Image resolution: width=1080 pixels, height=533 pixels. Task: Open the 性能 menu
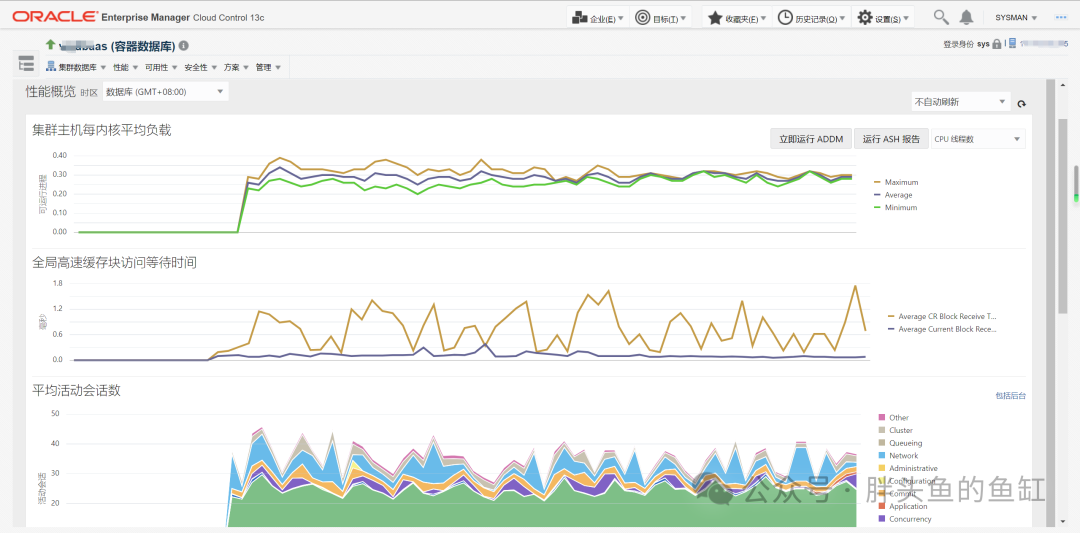coord(125,67)
